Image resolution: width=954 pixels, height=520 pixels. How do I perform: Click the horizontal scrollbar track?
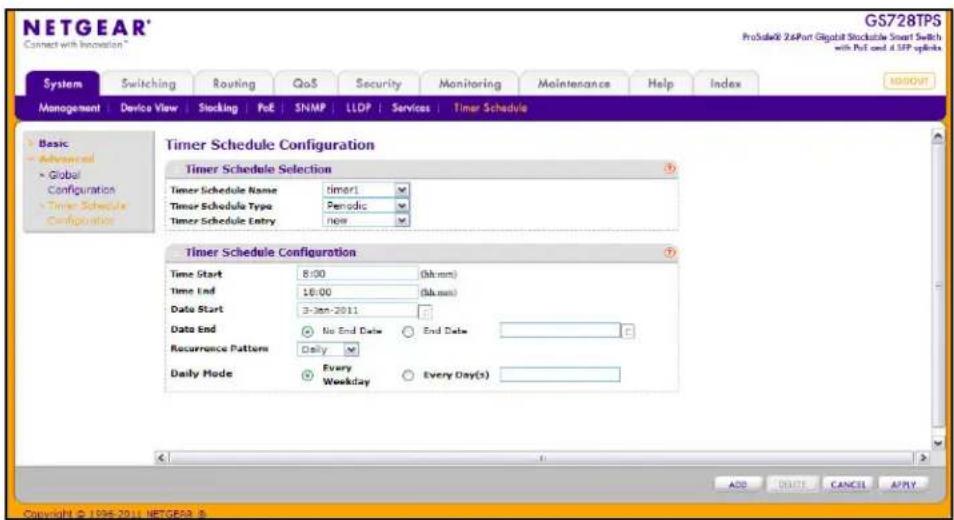pyautogui.click(x=541, y=457)
